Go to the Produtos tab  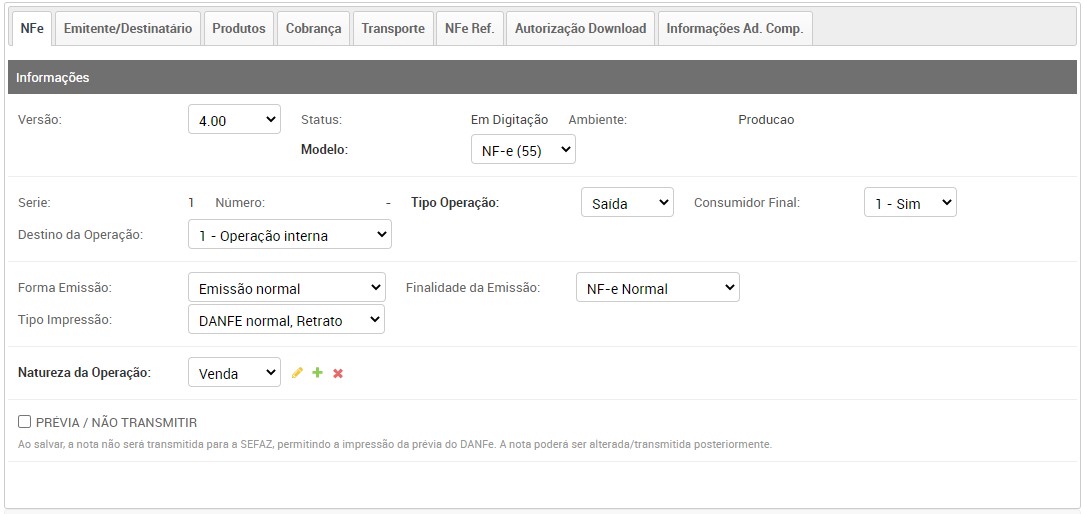coord(239,29)
